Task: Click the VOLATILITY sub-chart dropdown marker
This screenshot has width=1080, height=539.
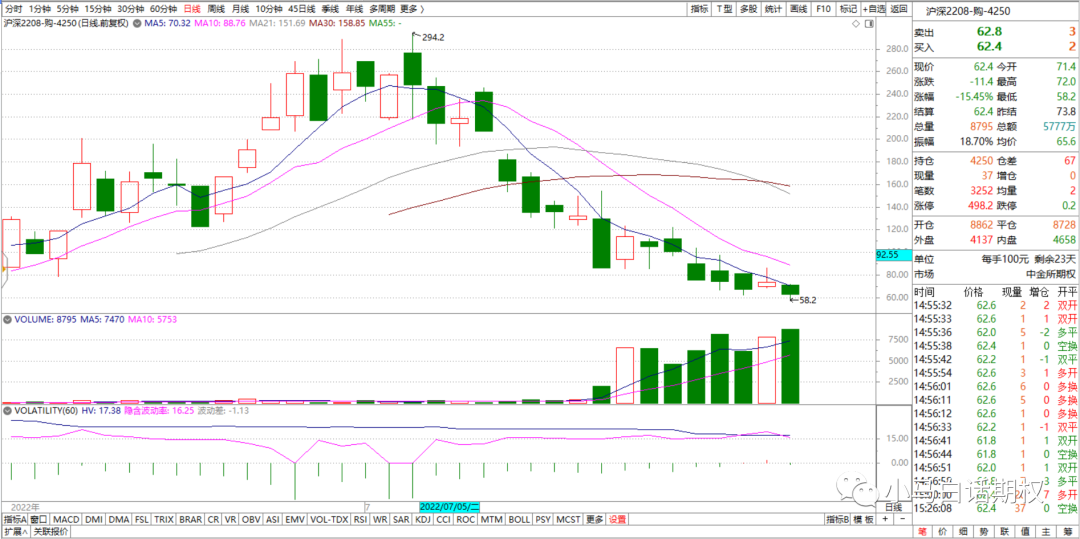Action: tap(6, 410)
